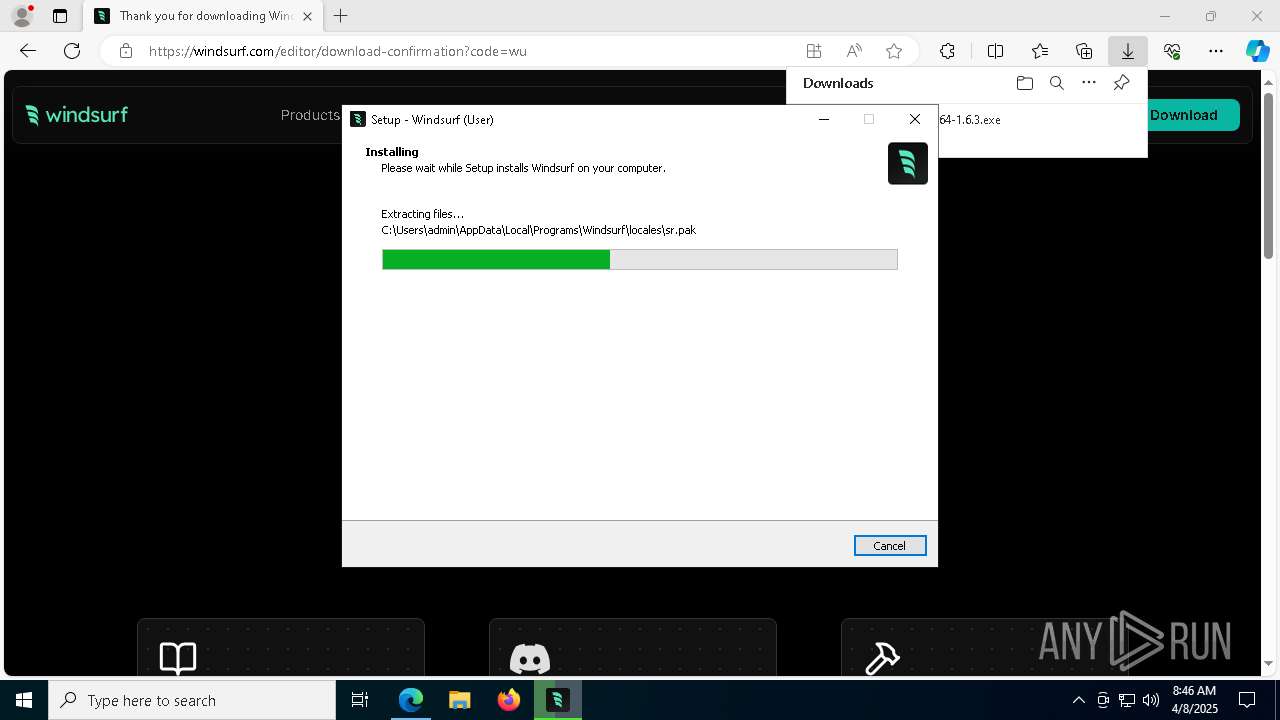Click the Extracting files path text
The width and height of the screenshot is (1280, 720).
[538, 230]
